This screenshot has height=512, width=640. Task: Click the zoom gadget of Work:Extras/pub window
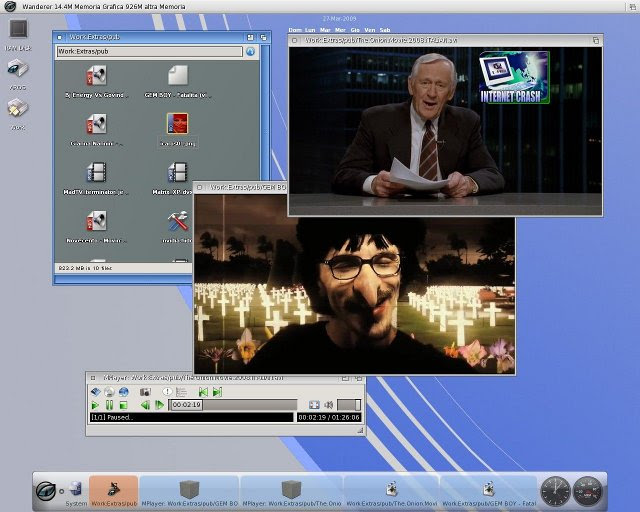250,37
